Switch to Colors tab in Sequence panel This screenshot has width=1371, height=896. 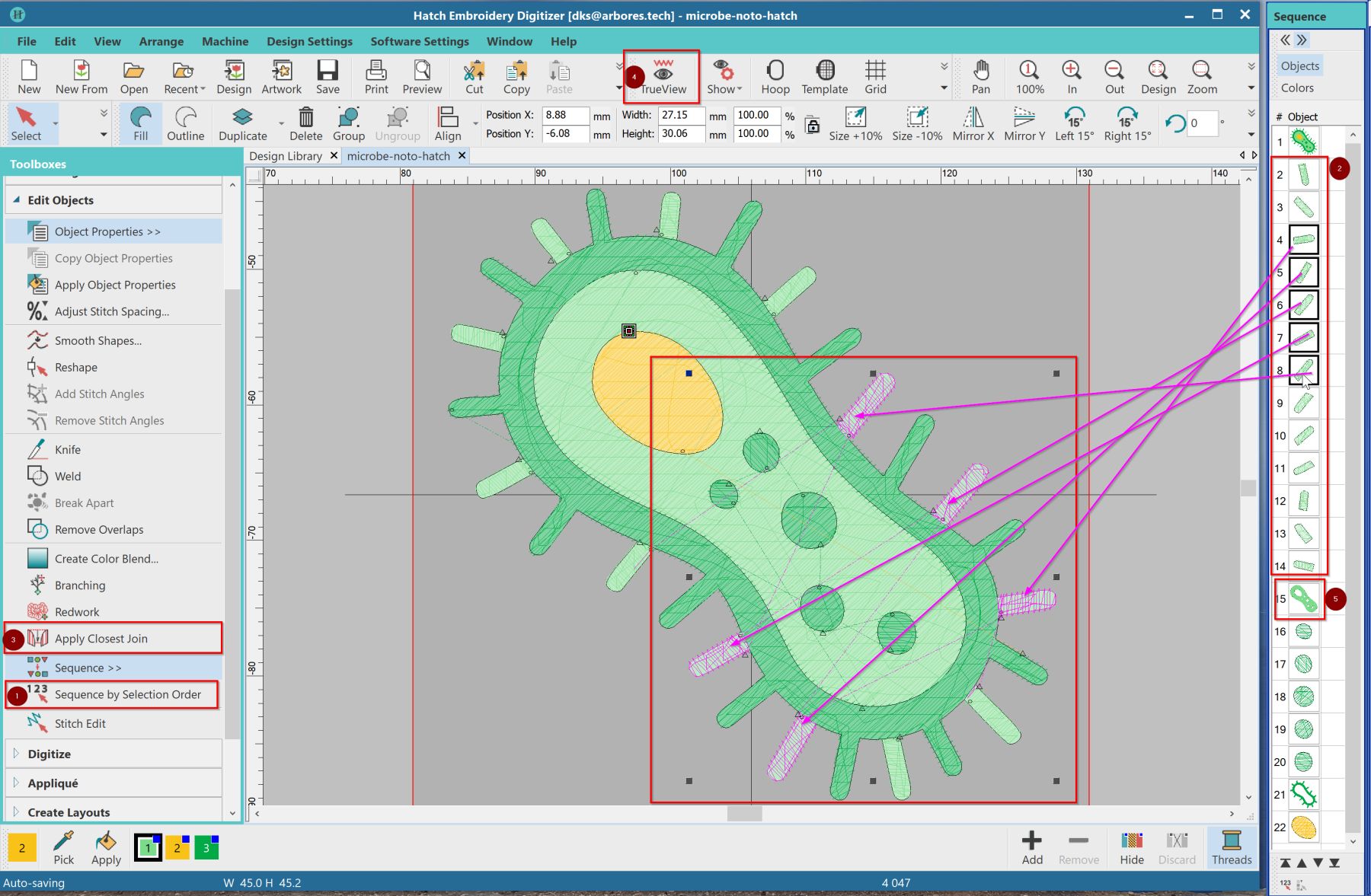[1297, 88]
